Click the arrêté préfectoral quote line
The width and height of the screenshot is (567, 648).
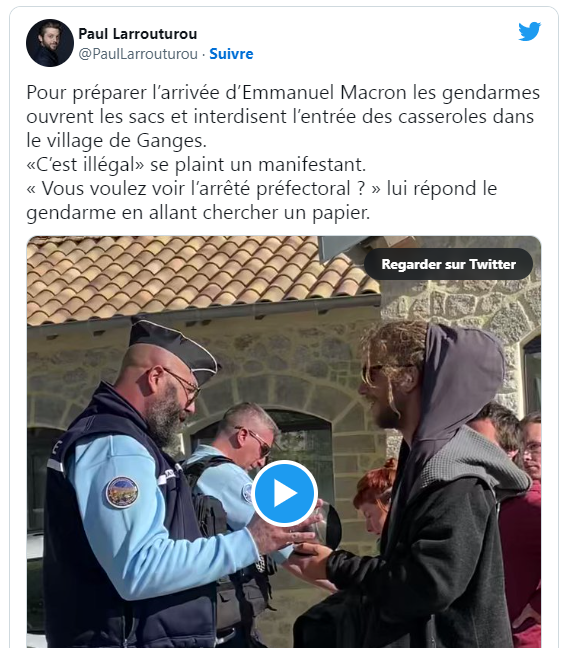pos(262,188)
